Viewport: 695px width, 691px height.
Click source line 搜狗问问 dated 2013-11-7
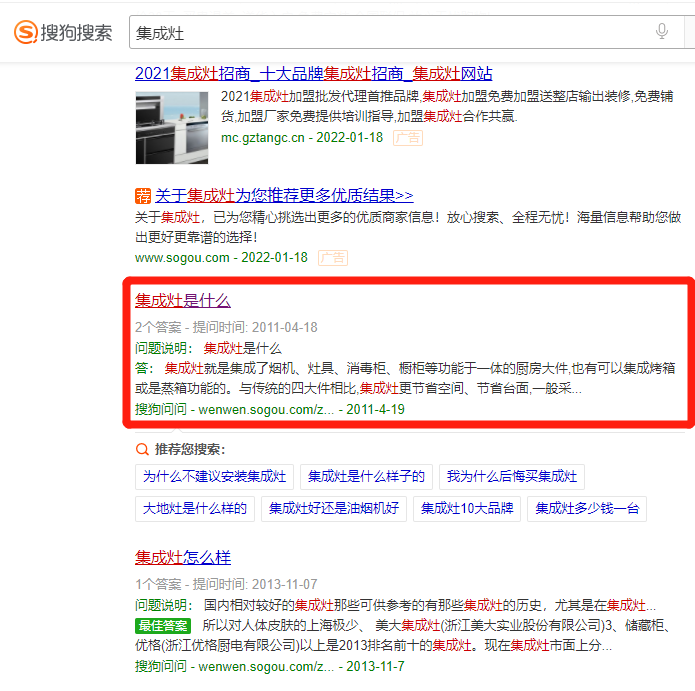pyautogui.click(x=269, y=666)
